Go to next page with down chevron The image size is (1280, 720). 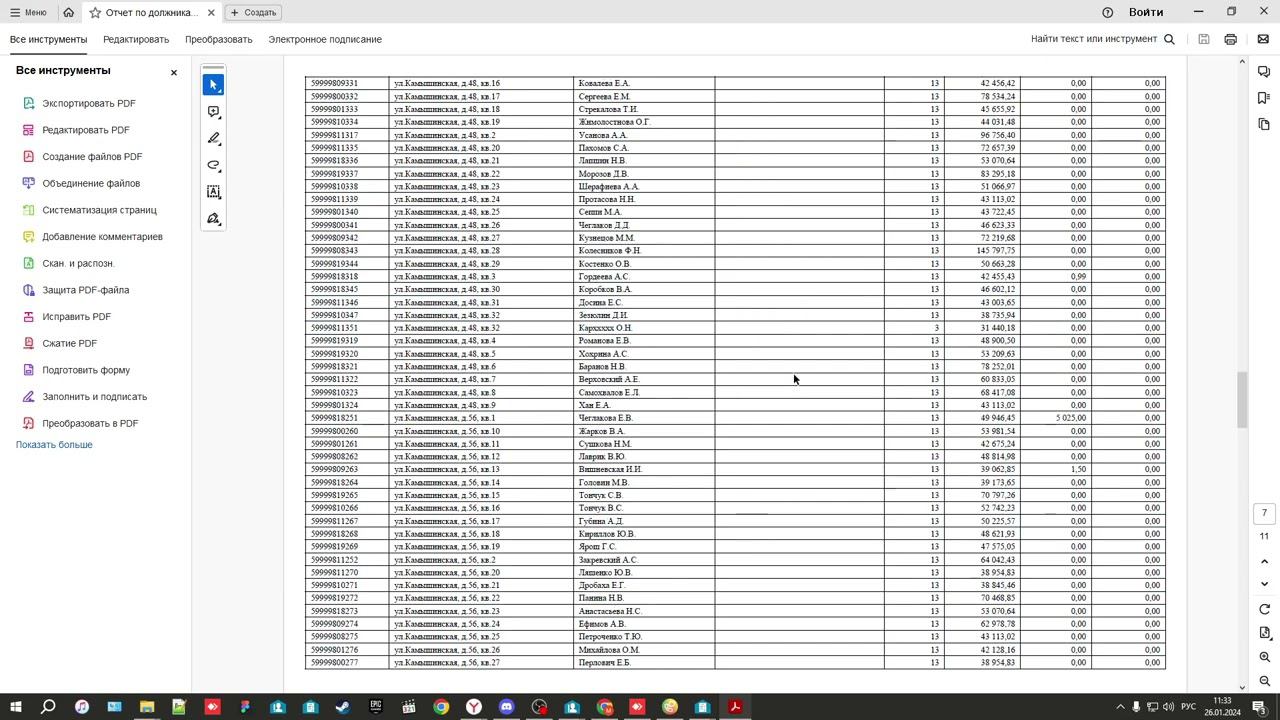coord(1264,584)
